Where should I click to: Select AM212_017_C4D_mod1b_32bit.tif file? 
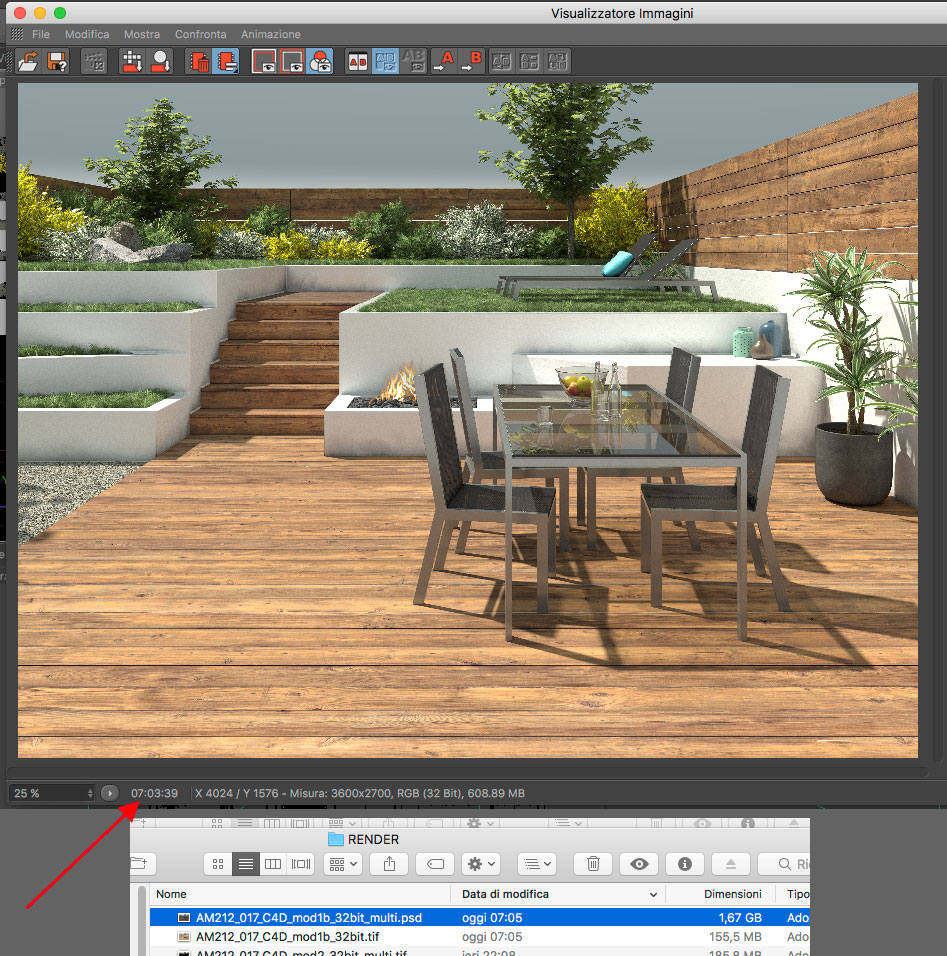pos(480,936)
